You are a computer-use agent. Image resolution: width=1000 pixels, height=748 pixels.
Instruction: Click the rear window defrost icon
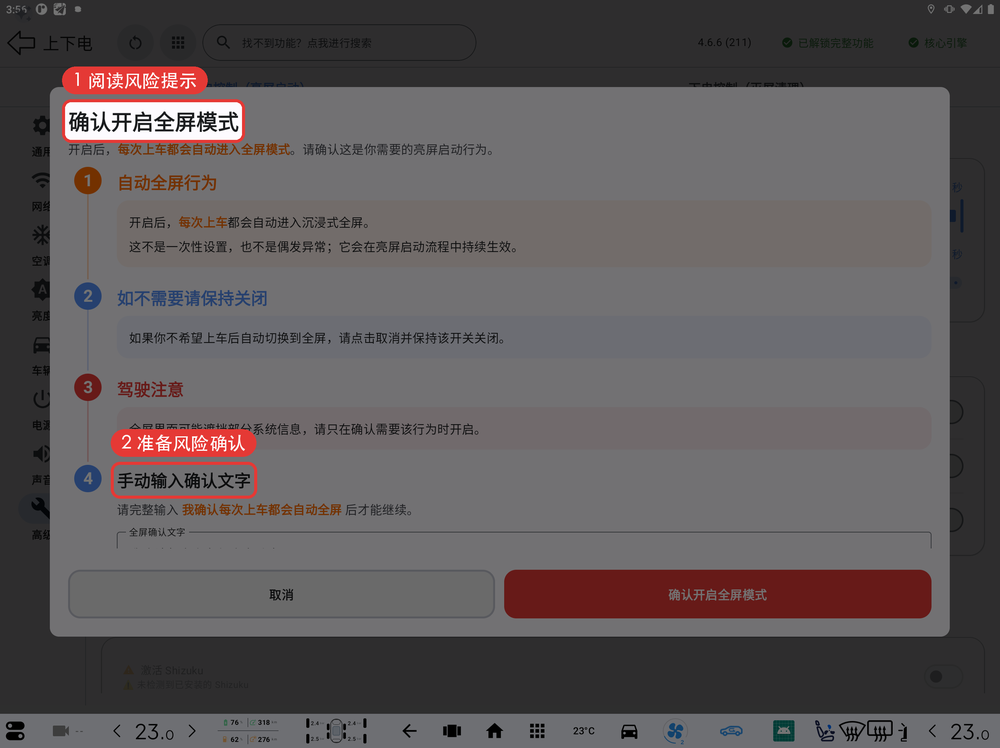click(x=880, y=731)
